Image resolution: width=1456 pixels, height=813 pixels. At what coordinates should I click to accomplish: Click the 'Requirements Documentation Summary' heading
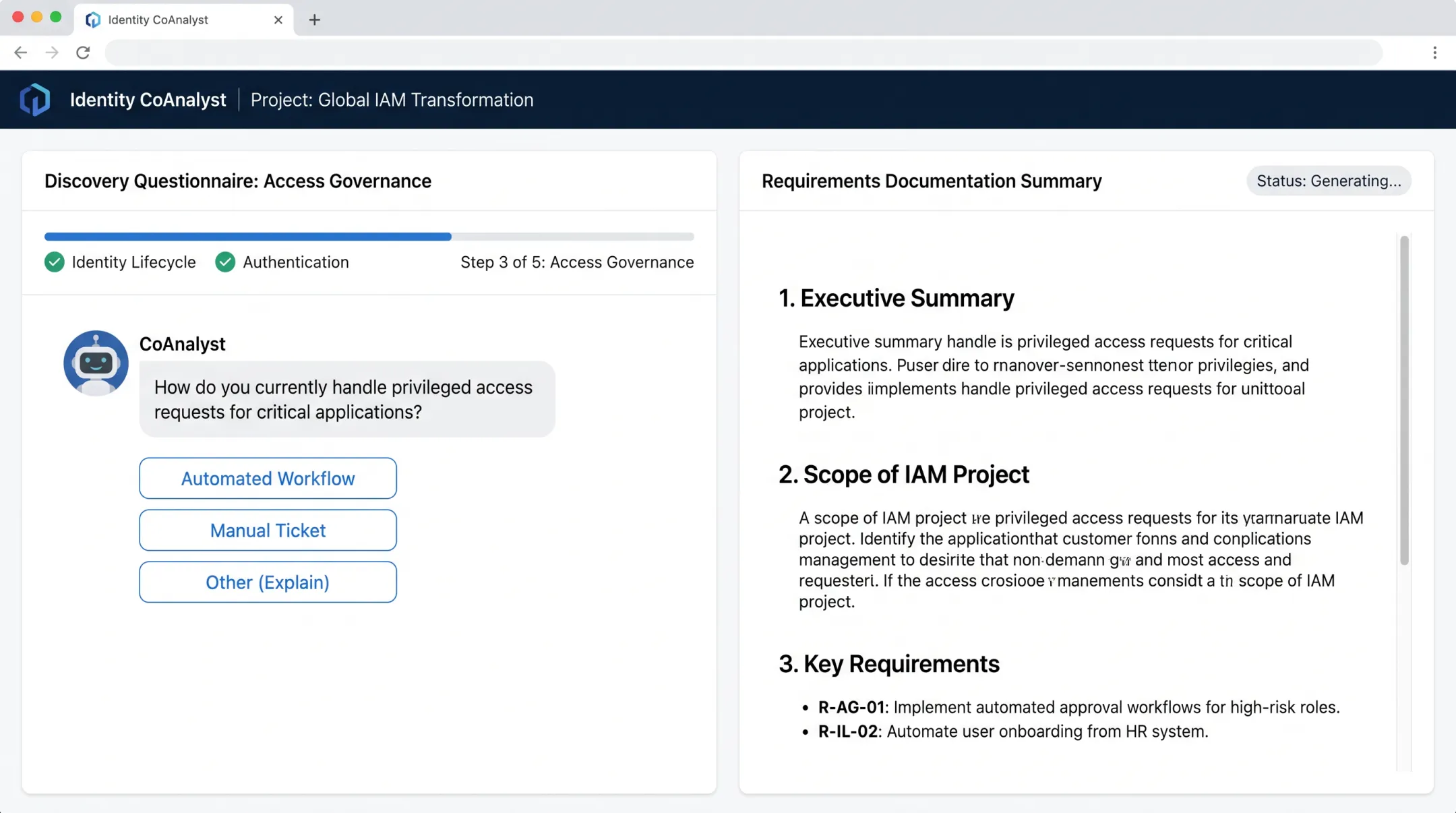(932, 181)
